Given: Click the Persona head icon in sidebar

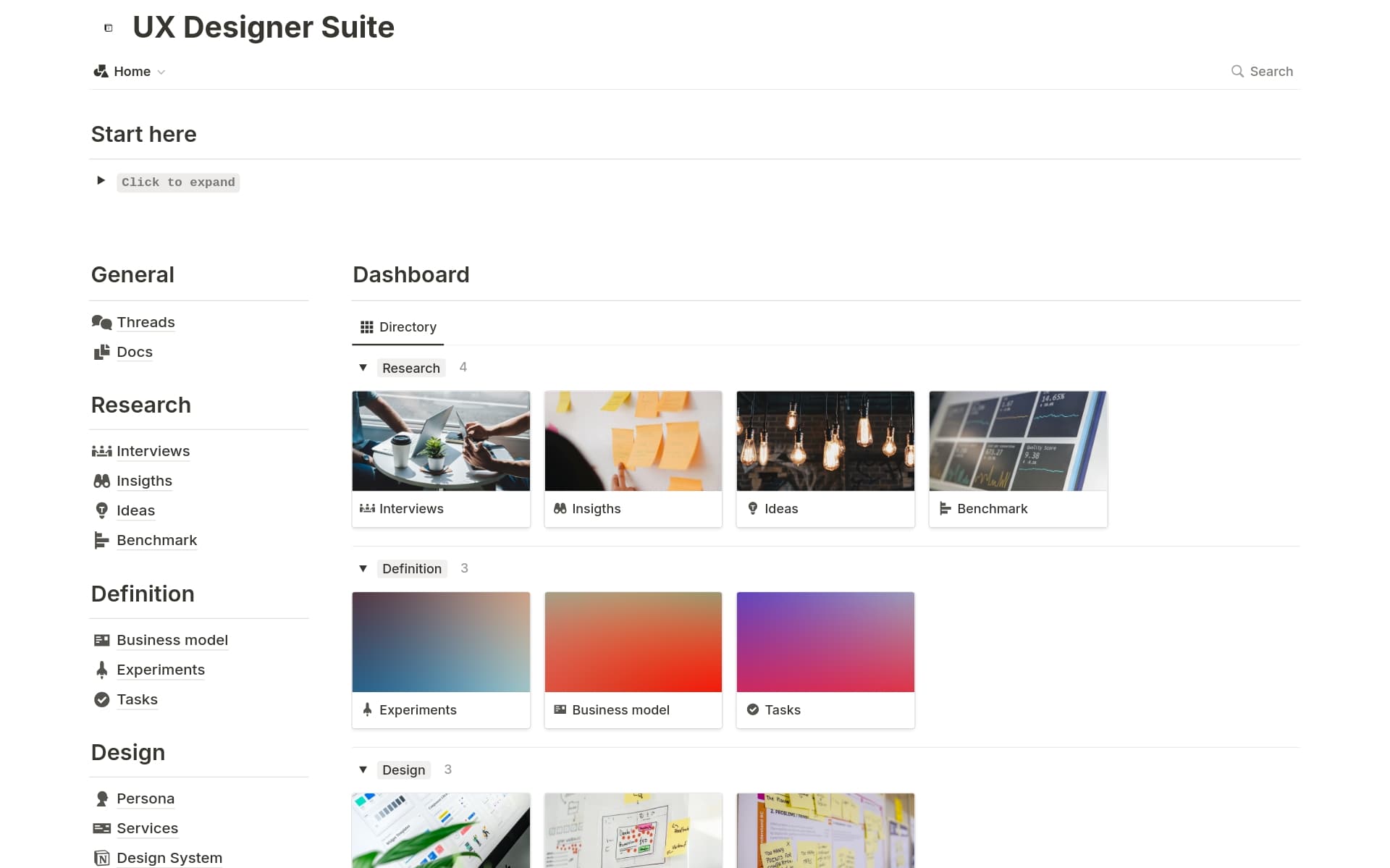Looking at the screenshot, I should tap(101, 799).
